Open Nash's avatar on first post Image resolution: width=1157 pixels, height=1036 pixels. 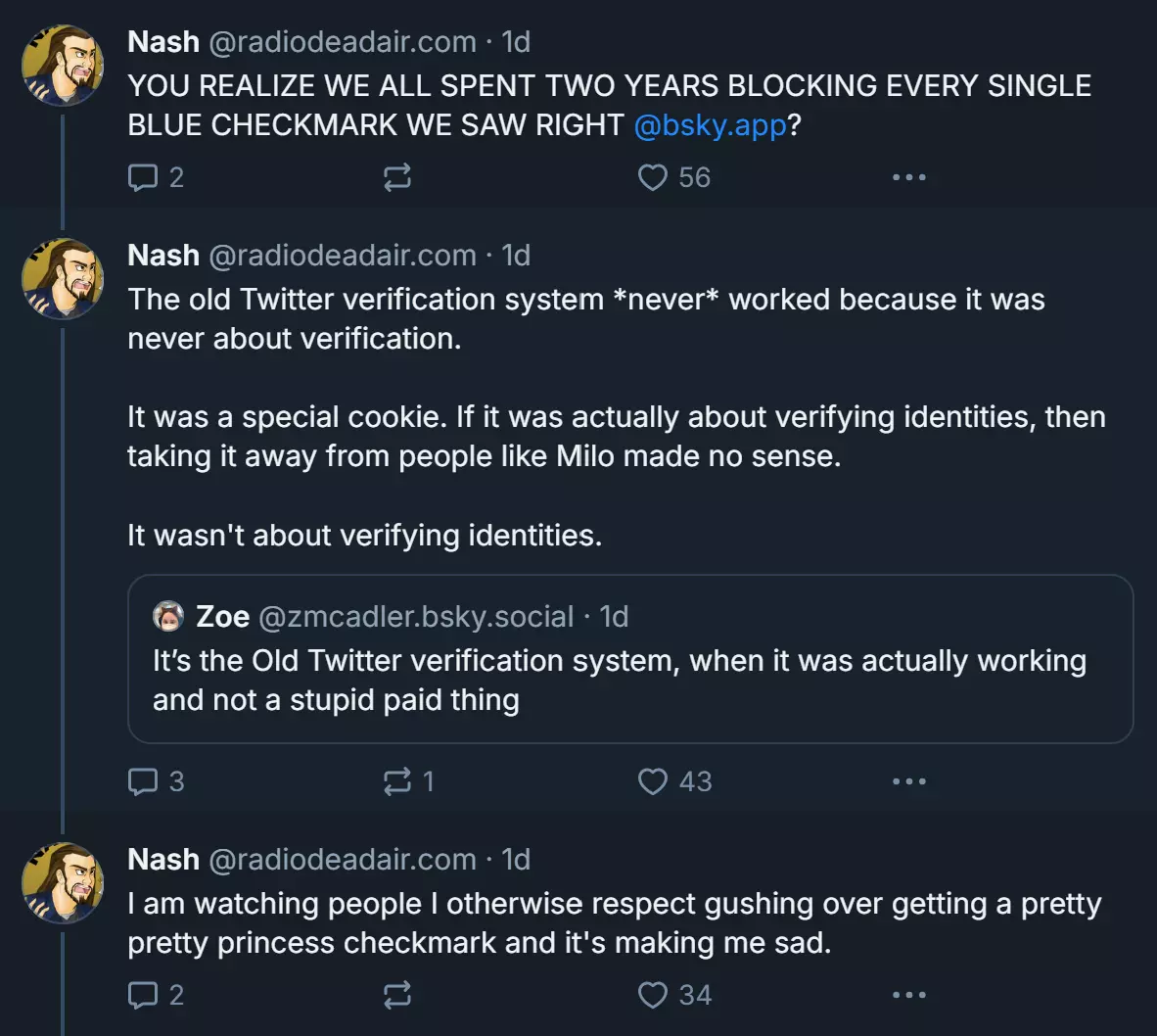tap(63, 66)
